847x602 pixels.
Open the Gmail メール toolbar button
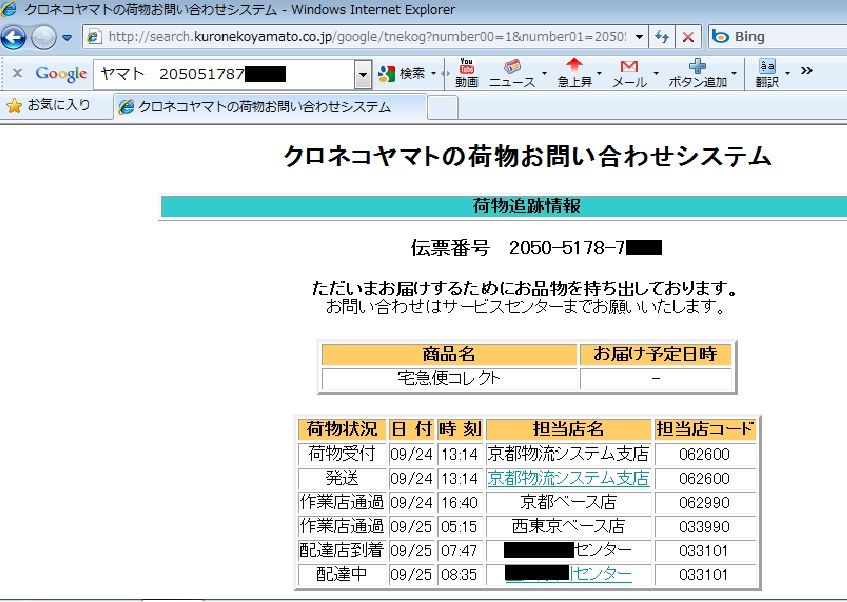coord(629,73)
